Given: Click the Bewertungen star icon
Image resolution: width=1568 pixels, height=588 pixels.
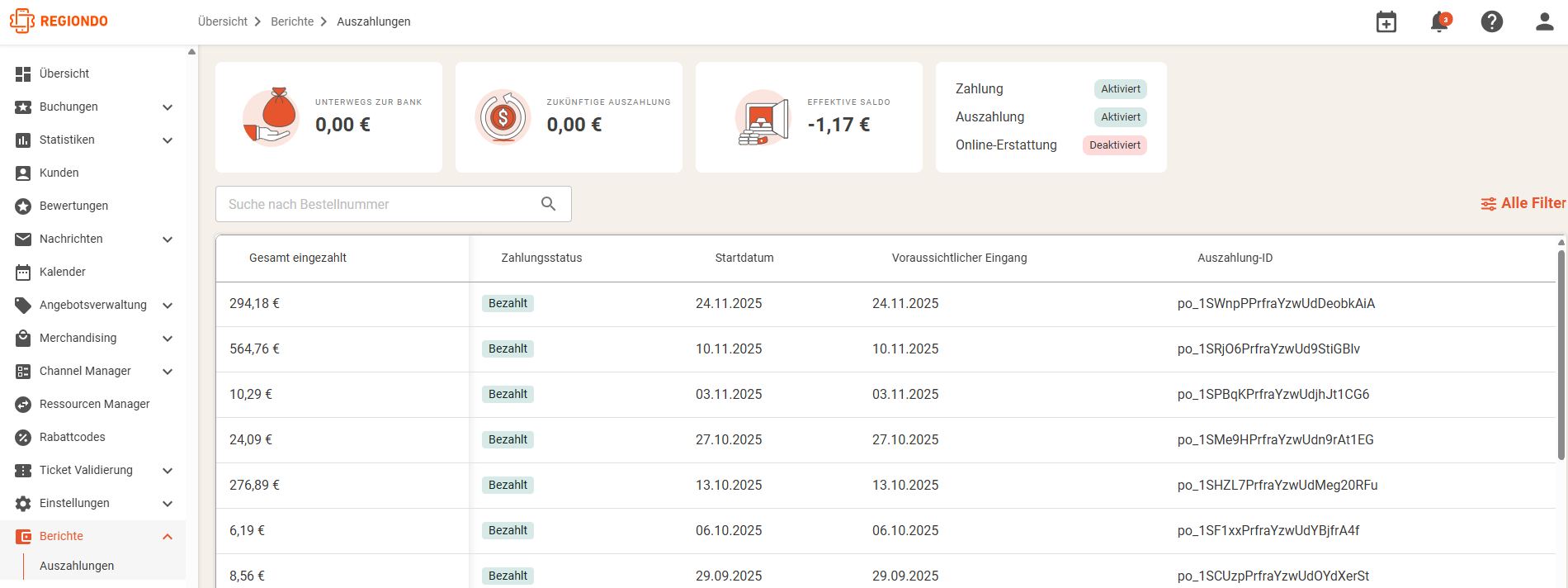Looking at the screenshot, I should tap(23, 206).
